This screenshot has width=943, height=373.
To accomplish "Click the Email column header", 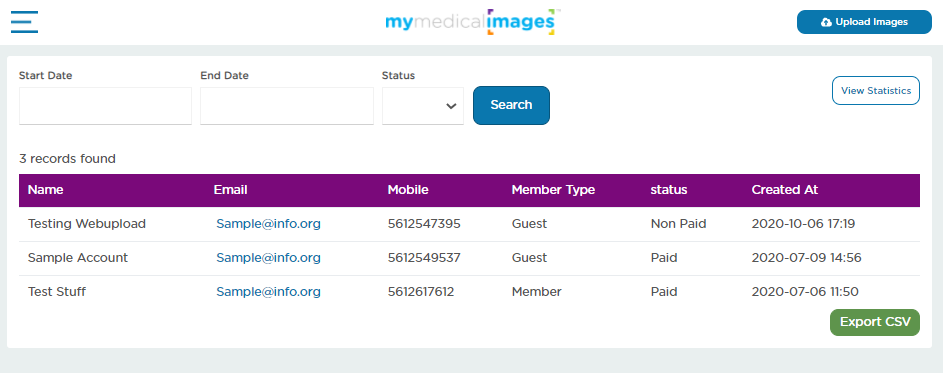I will pyautogui.click(x=230, y=190).
